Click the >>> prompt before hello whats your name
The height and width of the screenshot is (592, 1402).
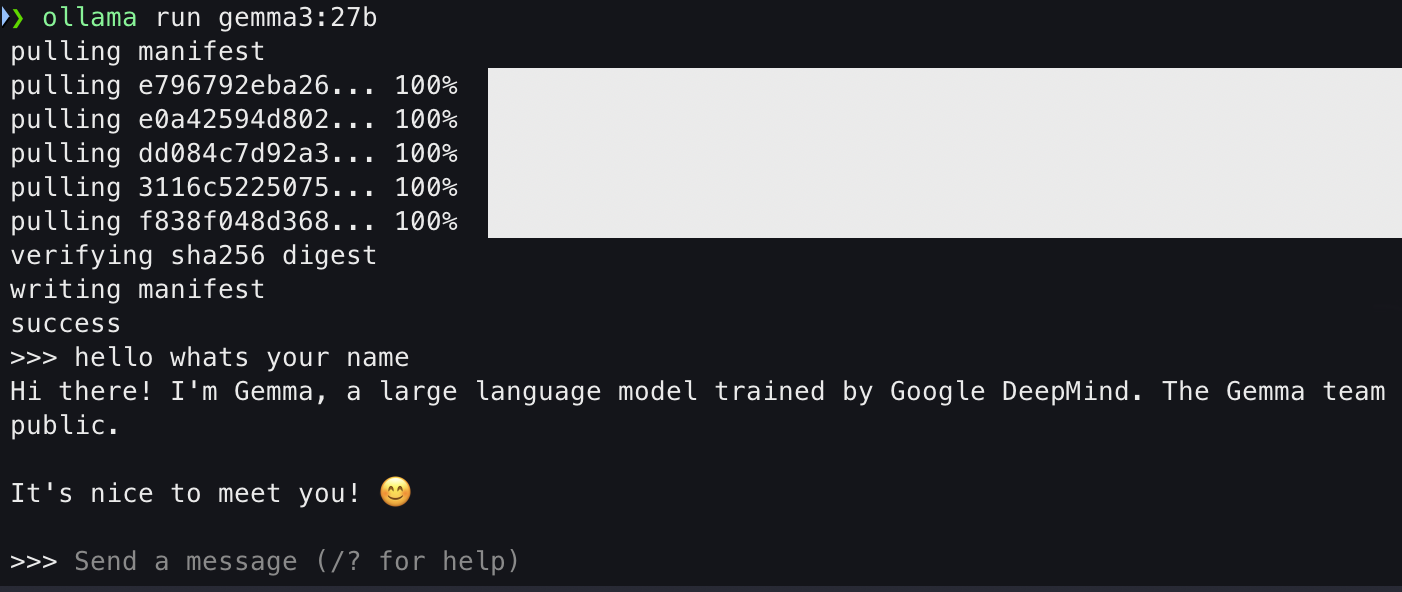point(34,357)
